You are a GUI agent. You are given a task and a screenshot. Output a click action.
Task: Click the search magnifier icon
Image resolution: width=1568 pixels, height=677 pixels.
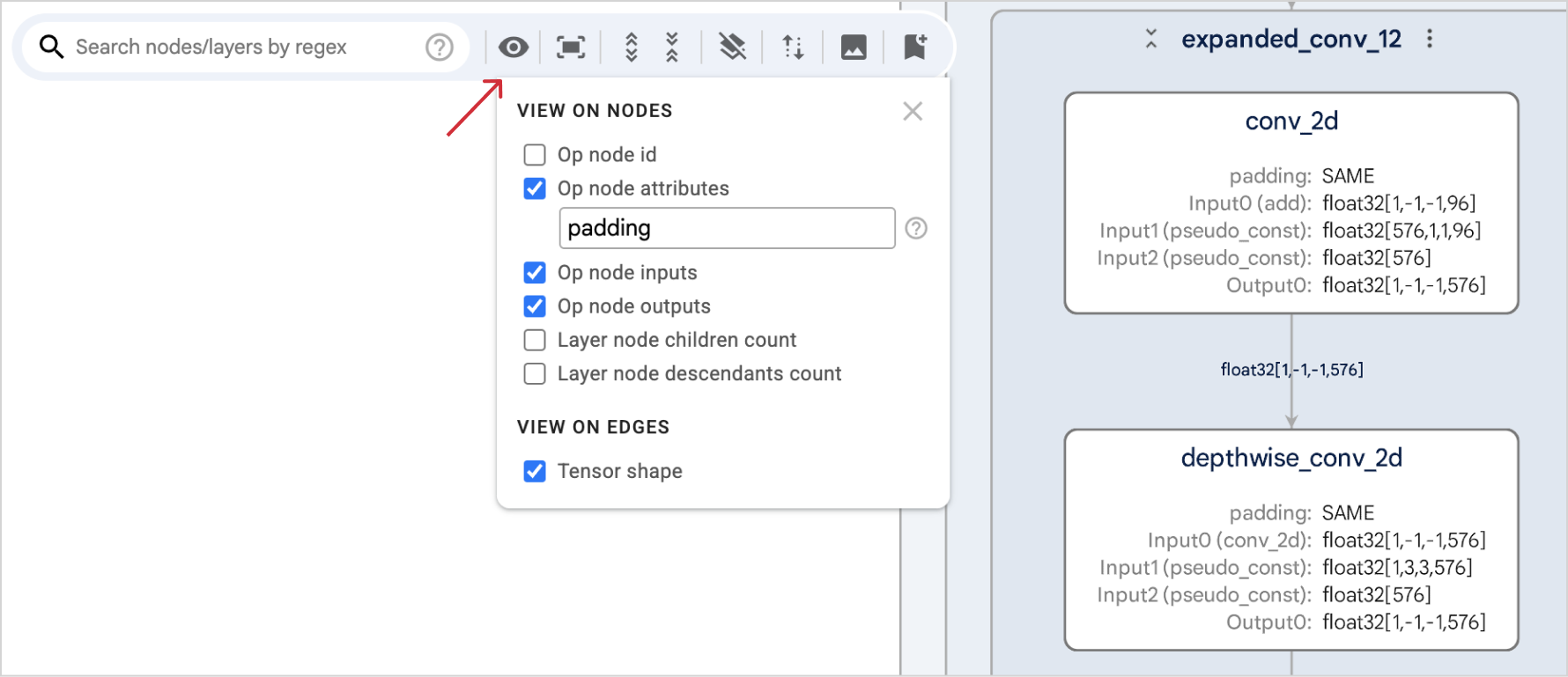coord(52,47)
